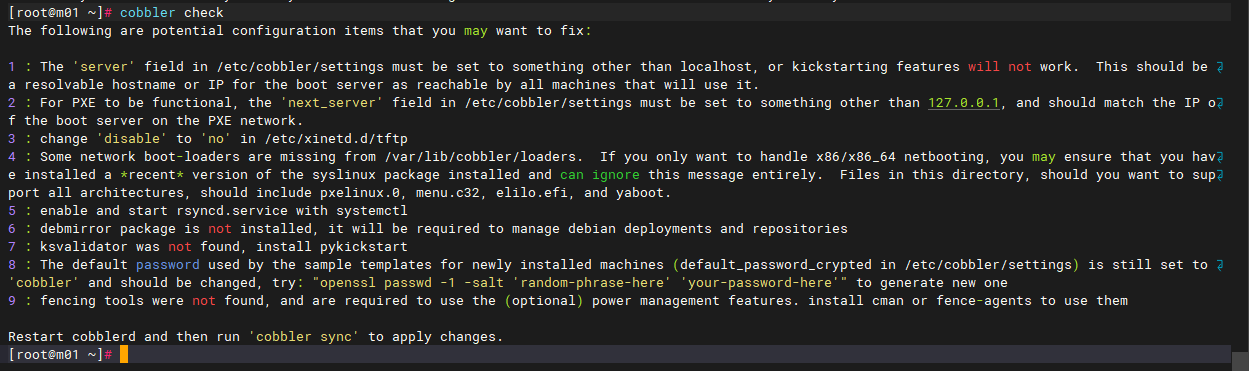Screen dimensions: 1249x371
Task: Click the 'cobbler check' command text
Action: click(171, 14)
